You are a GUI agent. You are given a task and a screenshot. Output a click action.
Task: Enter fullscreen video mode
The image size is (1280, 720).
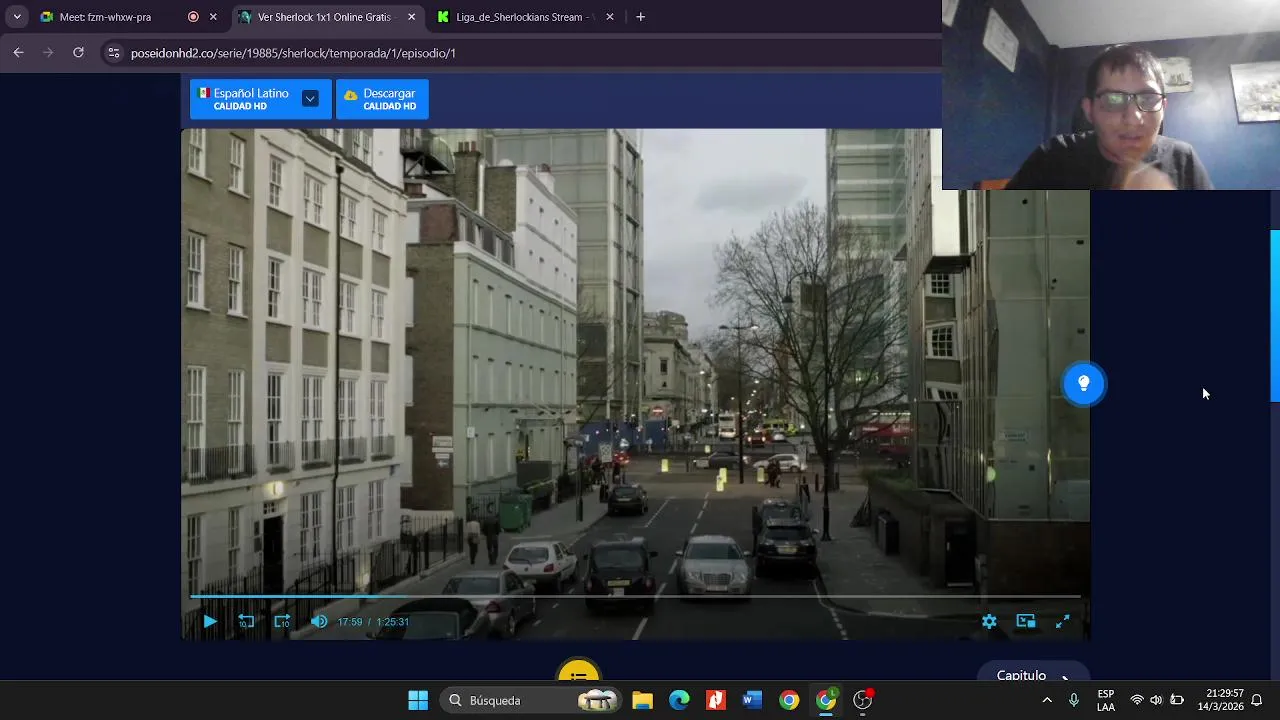pos(1063,621)
